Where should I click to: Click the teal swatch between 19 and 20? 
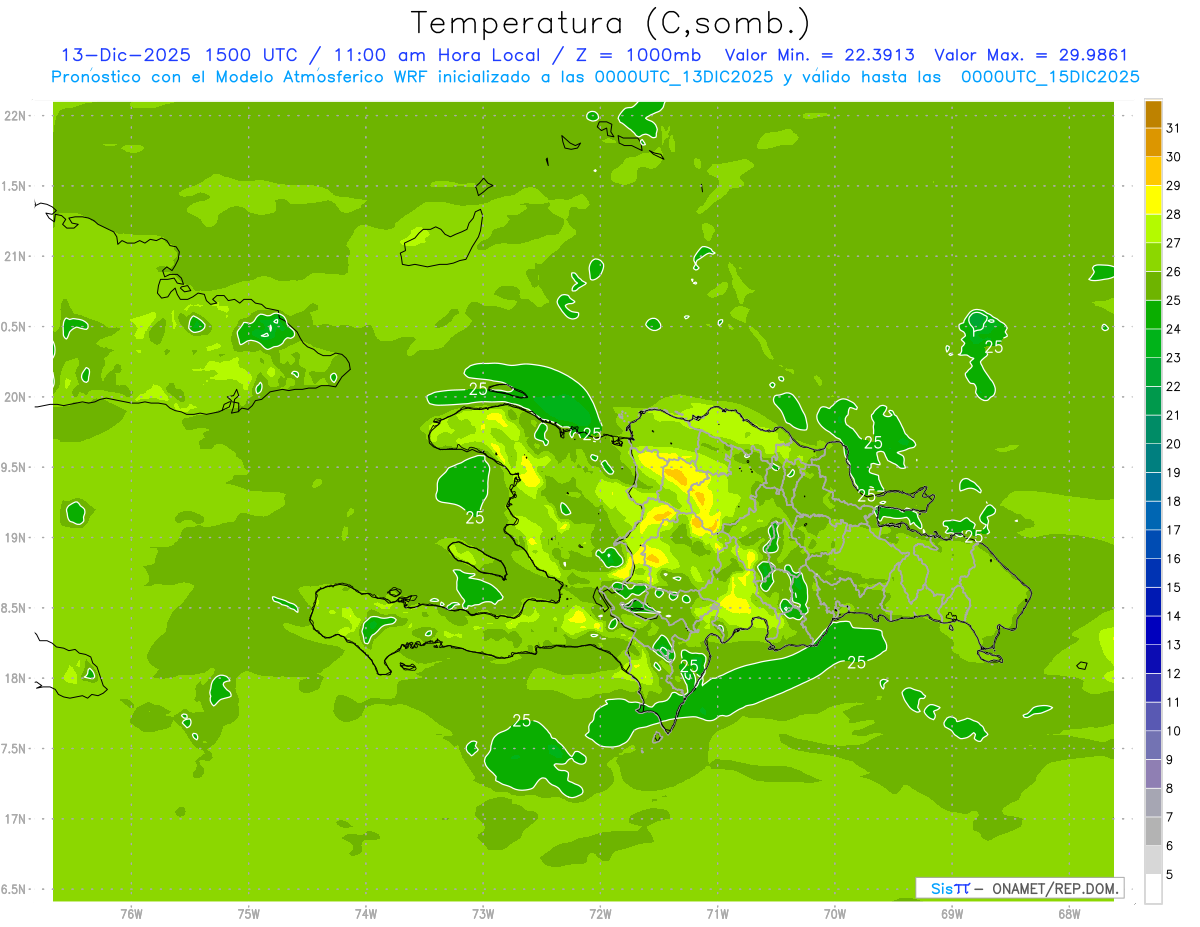click(1153, 458)
